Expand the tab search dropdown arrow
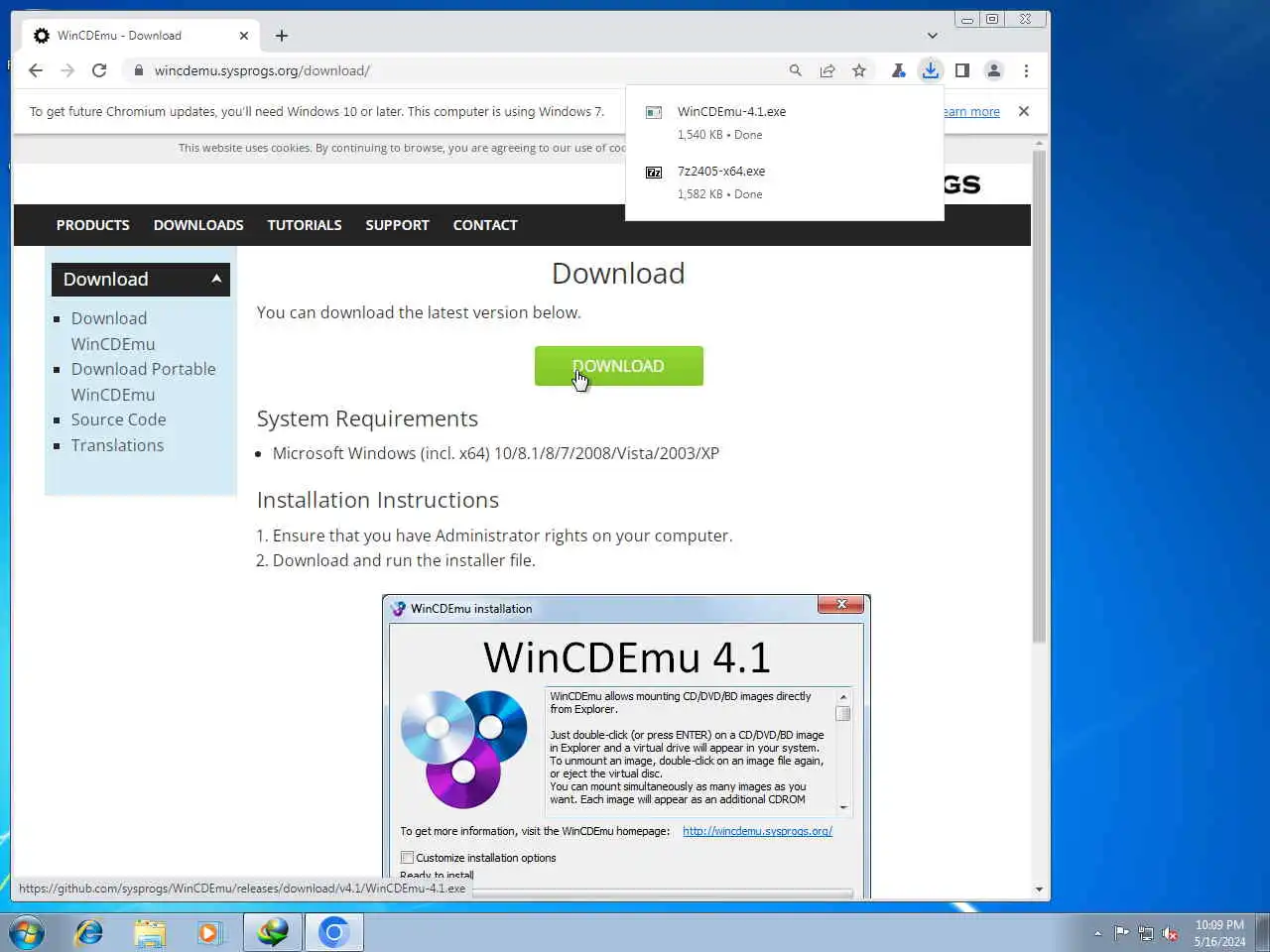Screen dimensions: 1270x952 click(932, 36)
